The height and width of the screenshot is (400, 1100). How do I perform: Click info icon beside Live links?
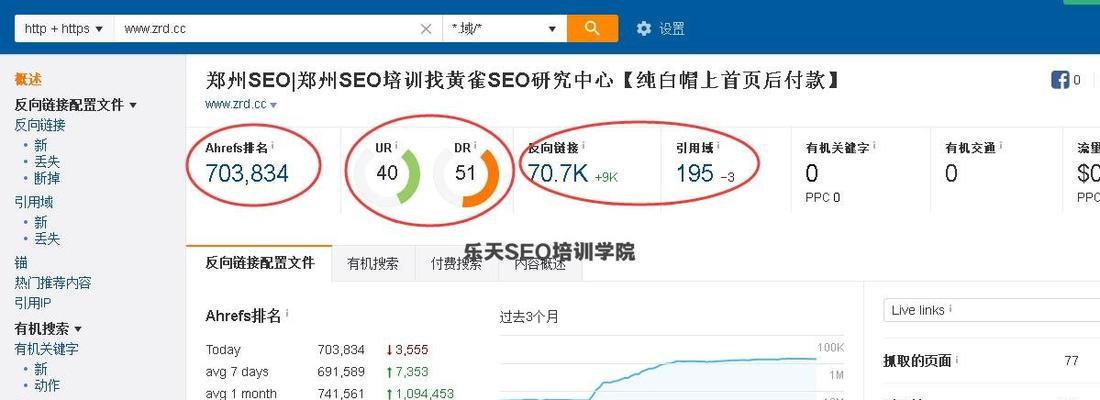950,308
